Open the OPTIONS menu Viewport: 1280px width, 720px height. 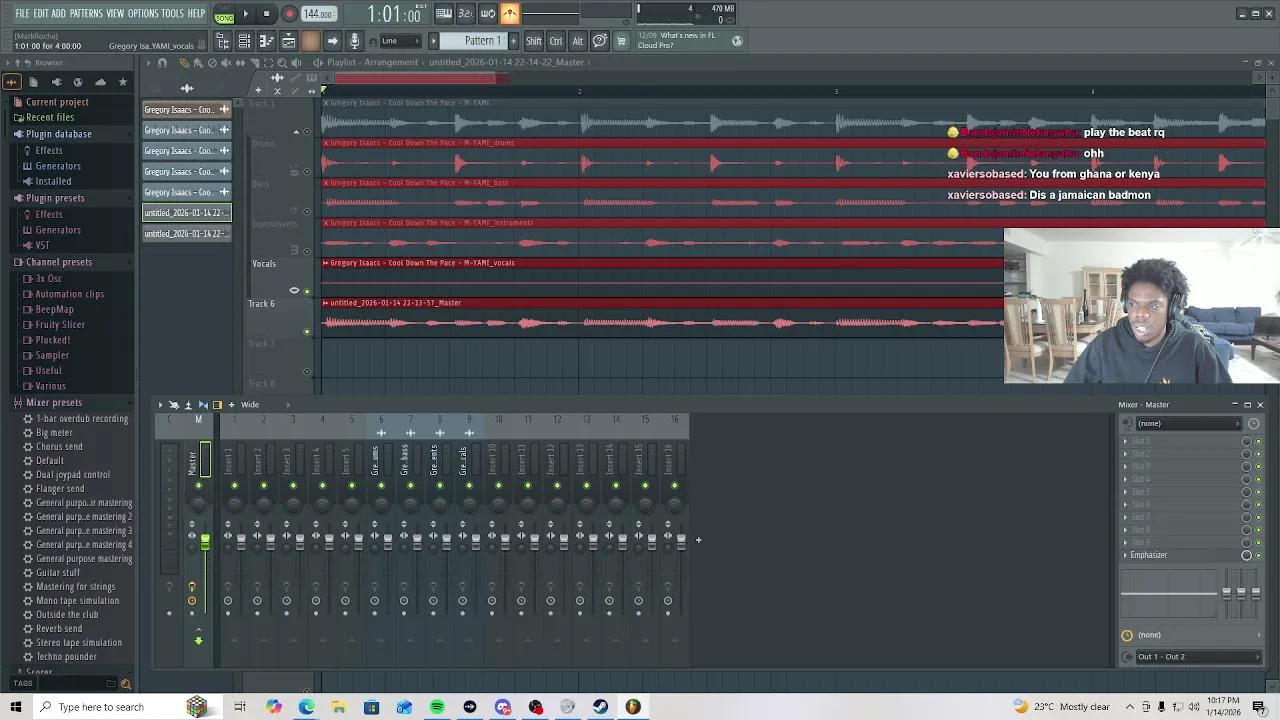pyautogui.click(x=143, y=13)
